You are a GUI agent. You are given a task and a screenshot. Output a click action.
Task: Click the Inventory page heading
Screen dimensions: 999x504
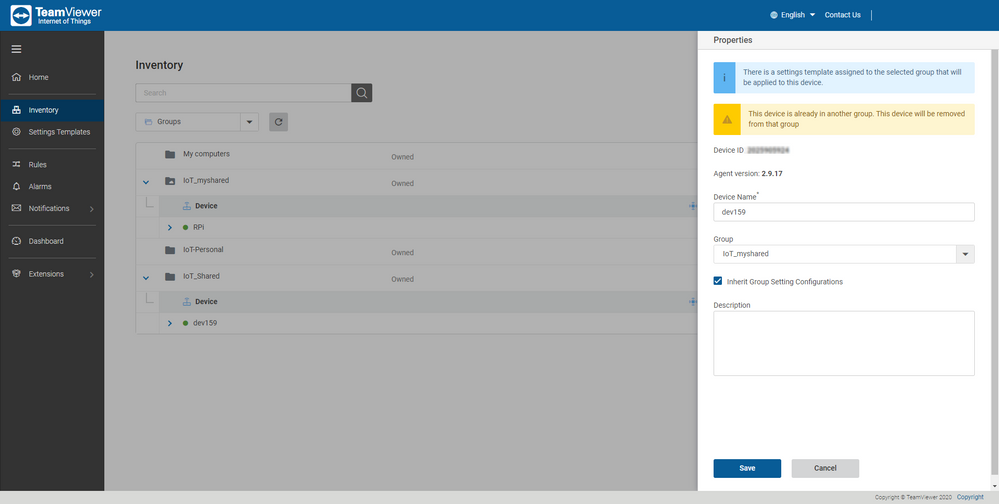point(159,65)
